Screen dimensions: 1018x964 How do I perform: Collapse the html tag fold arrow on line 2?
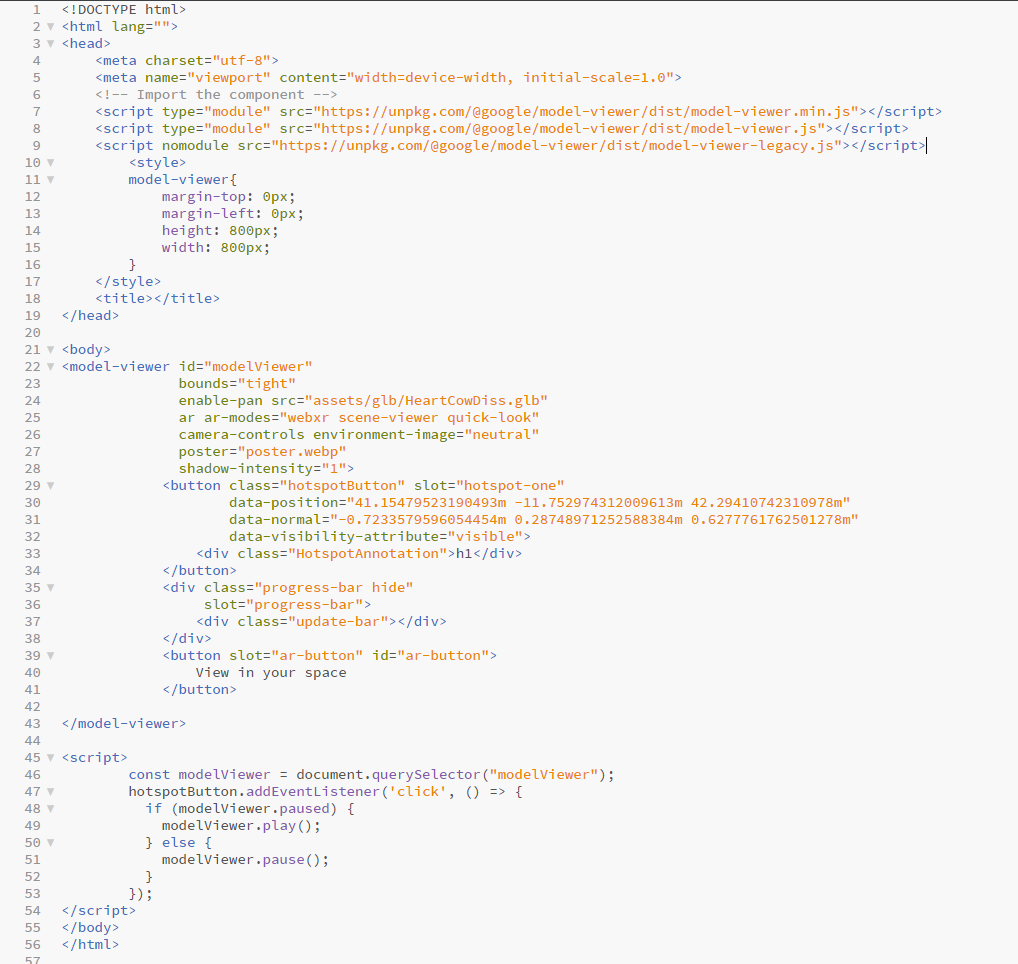pyautogui.click(x=50, y=27)
